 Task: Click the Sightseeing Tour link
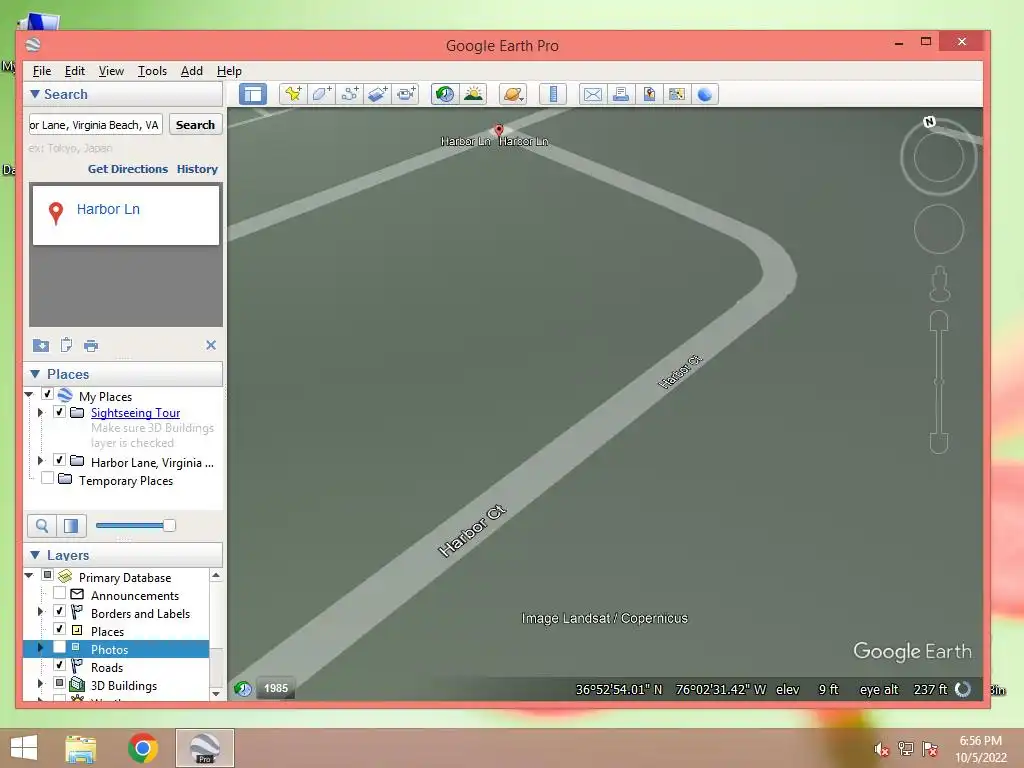click(135, 413)
